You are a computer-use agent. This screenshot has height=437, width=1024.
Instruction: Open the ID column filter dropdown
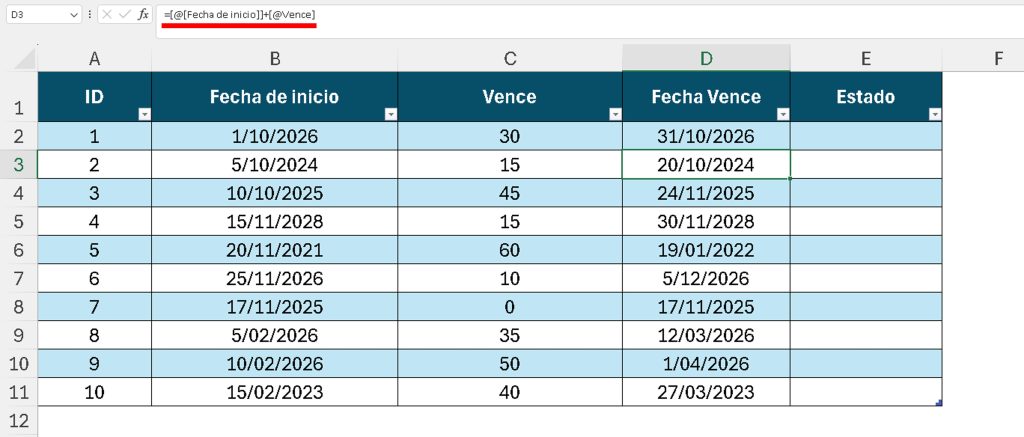144,114
